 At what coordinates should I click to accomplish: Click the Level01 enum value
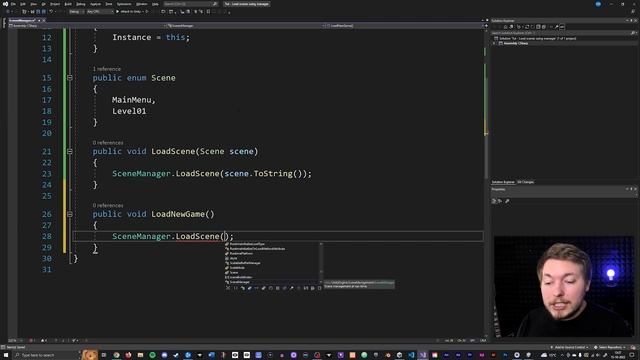(129, 111)
